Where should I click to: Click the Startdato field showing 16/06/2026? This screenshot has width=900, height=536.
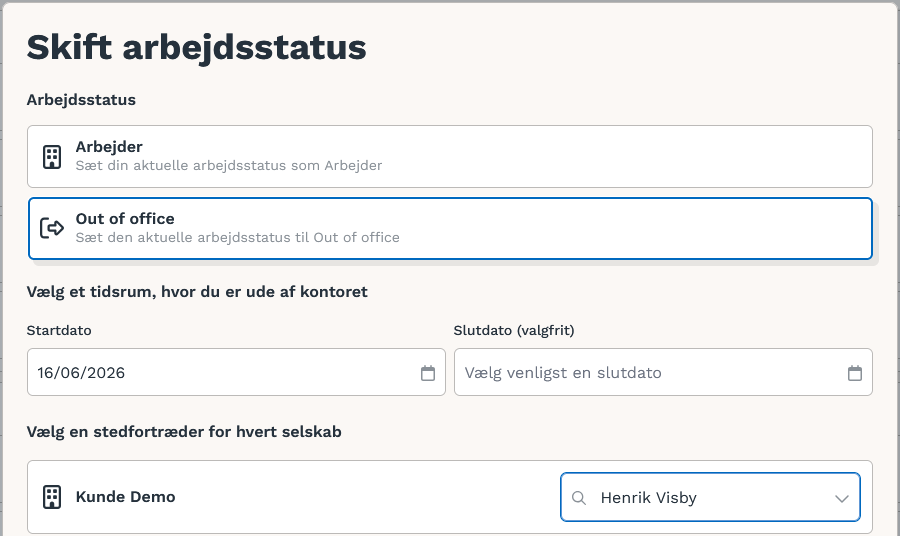pyautogui.click(x=236, y=372)
